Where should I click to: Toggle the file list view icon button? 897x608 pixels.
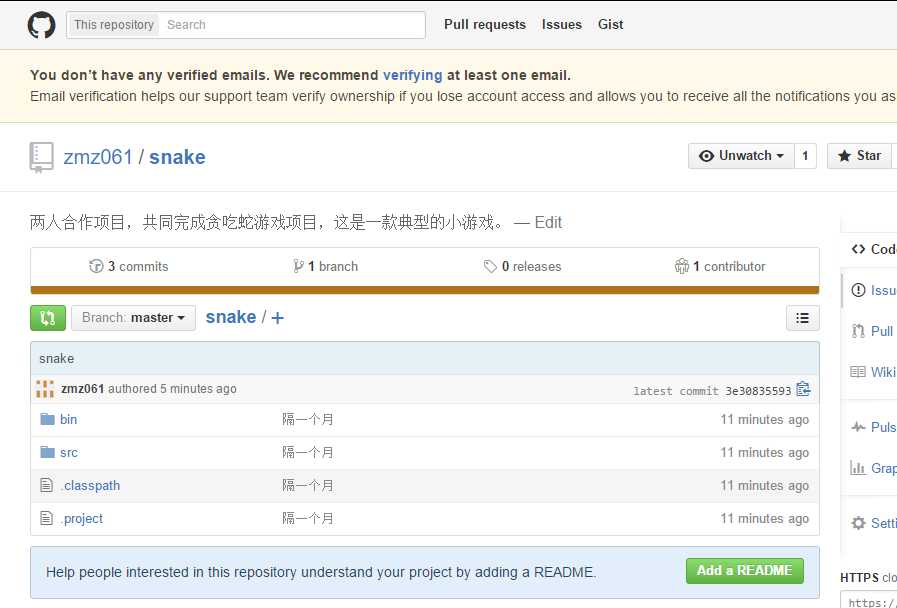(x=803, y=318)
